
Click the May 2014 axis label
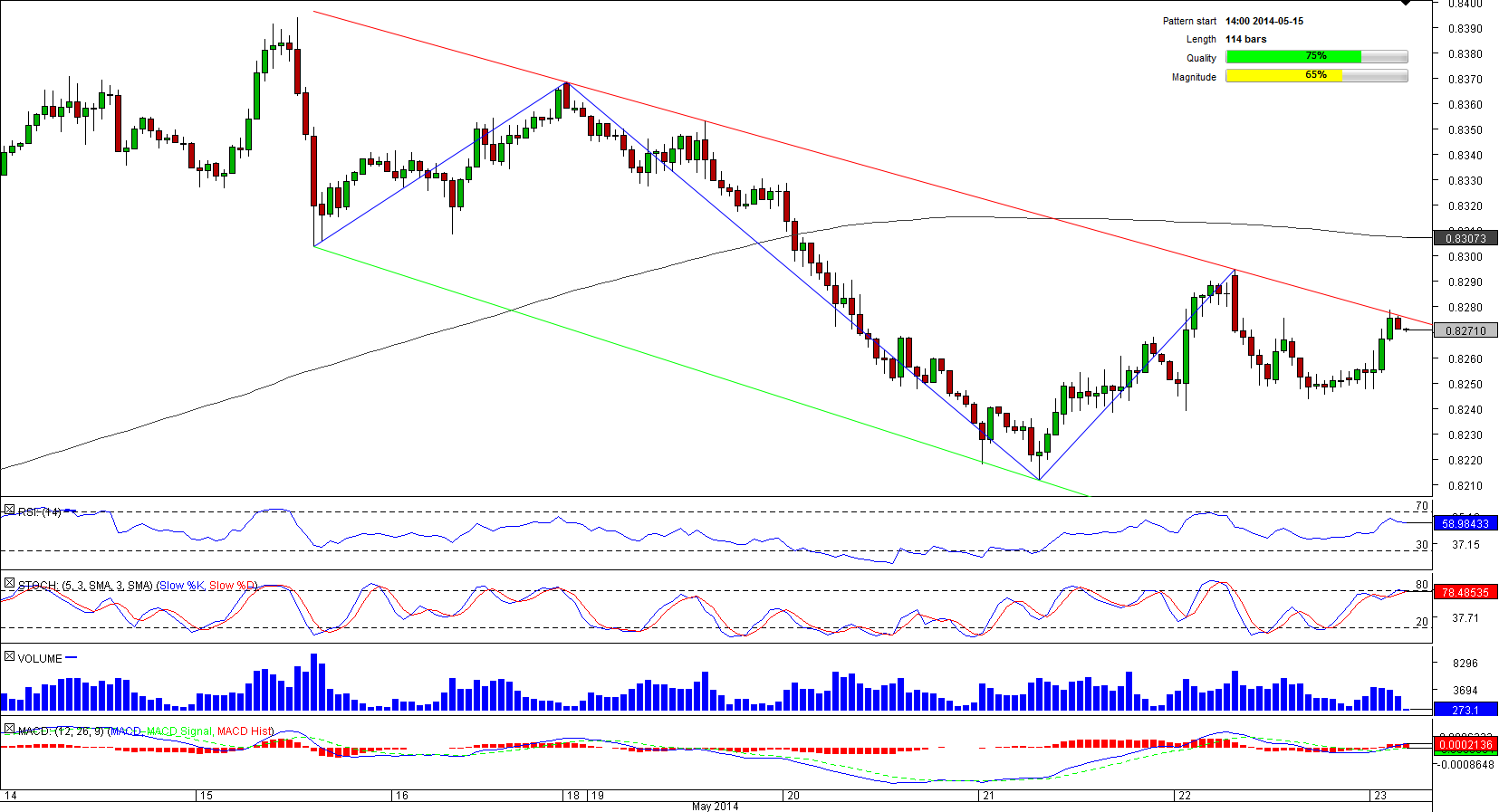715,806
